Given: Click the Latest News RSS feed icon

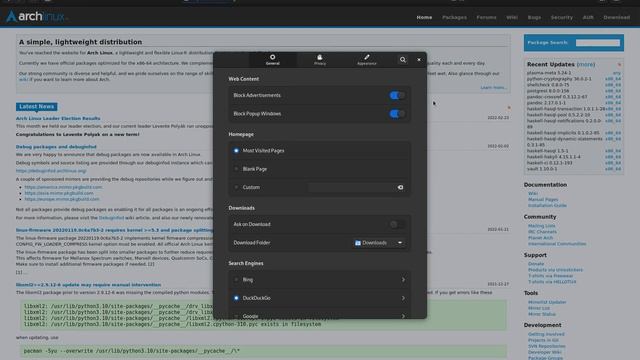Looking at the screenshot, I should point(509,108).
